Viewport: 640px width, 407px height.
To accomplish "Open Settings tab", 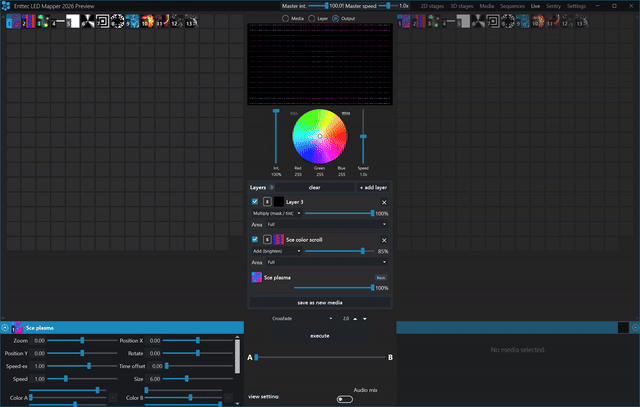I will 576,6.
